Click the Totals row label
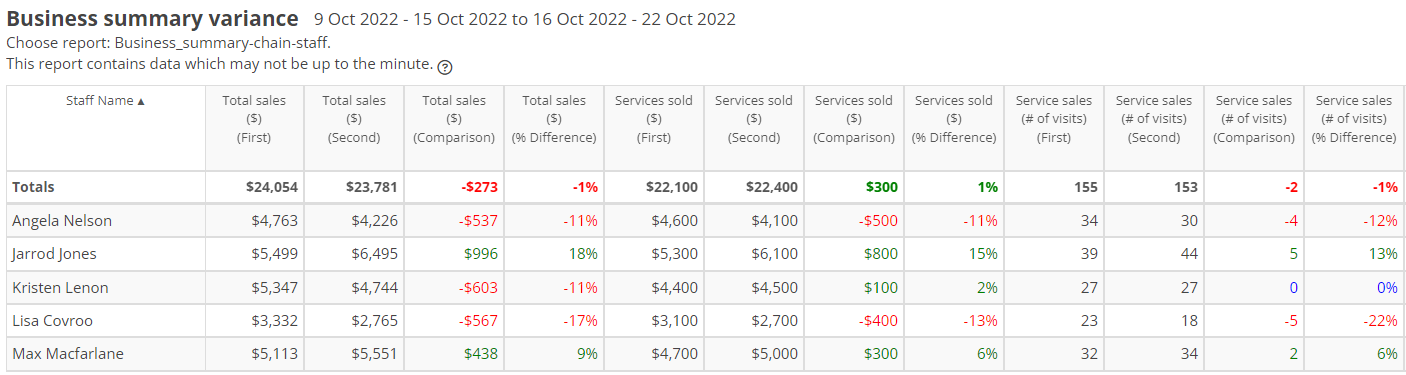This screenshot has height=375, width=1406. pos(33,187)
